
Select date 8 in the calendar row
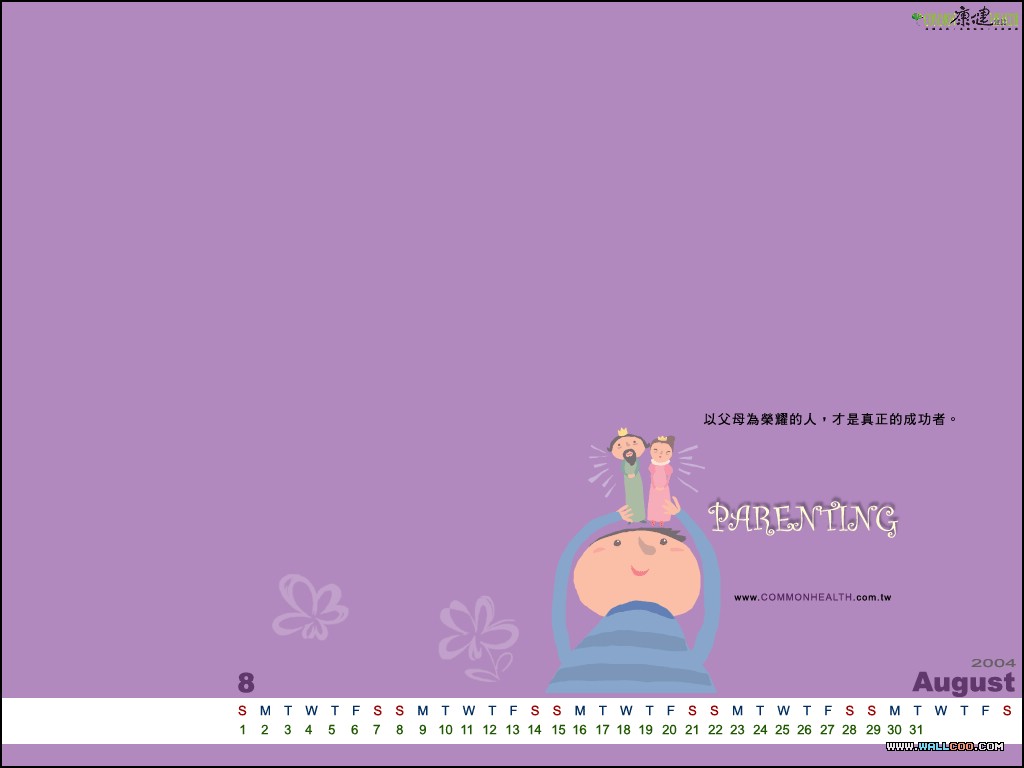tap(399, 730)
